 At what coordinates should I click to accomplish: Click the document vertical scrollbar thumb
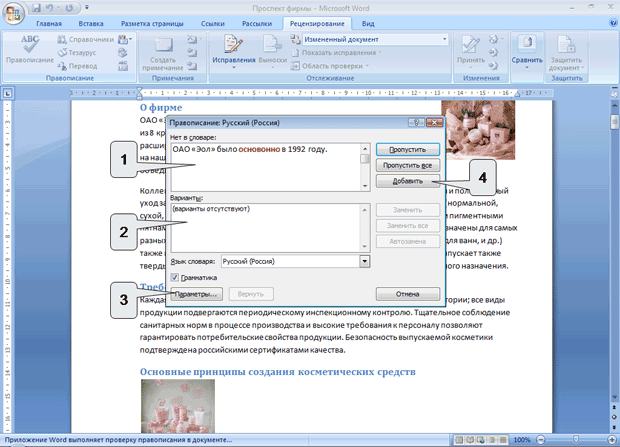pos(614,121)
